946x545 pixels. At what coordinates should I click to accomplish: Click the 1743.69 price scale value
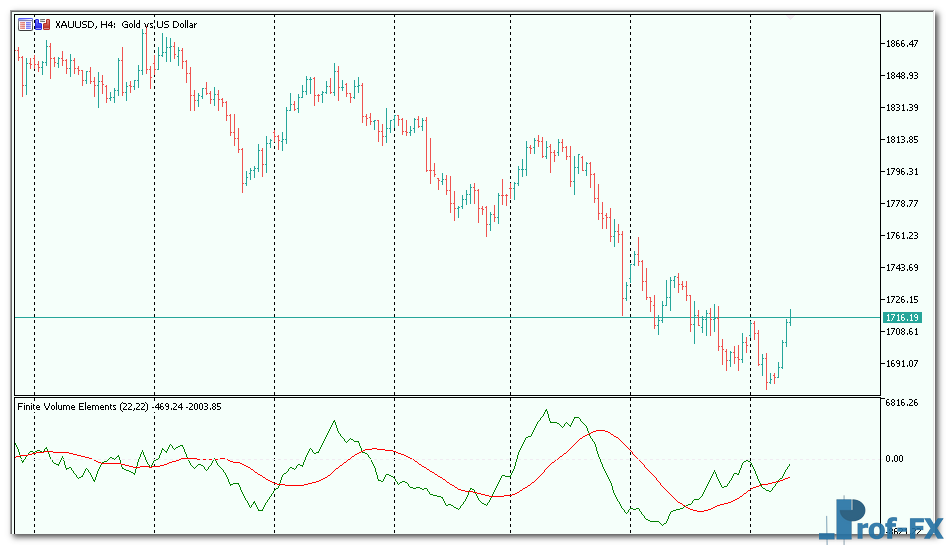click(901, 268)
